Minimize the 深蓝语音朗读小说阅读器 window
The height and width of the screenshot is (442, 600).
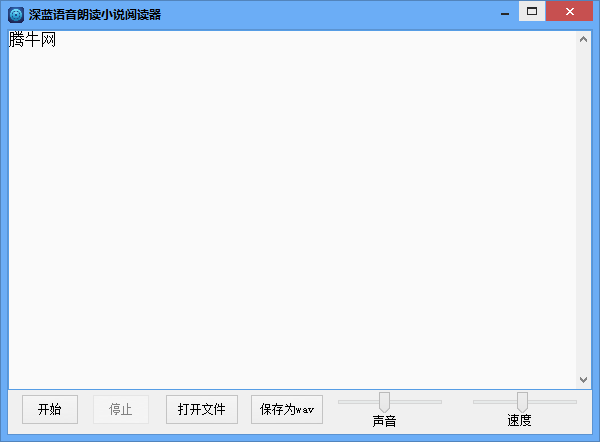(505, 12)
